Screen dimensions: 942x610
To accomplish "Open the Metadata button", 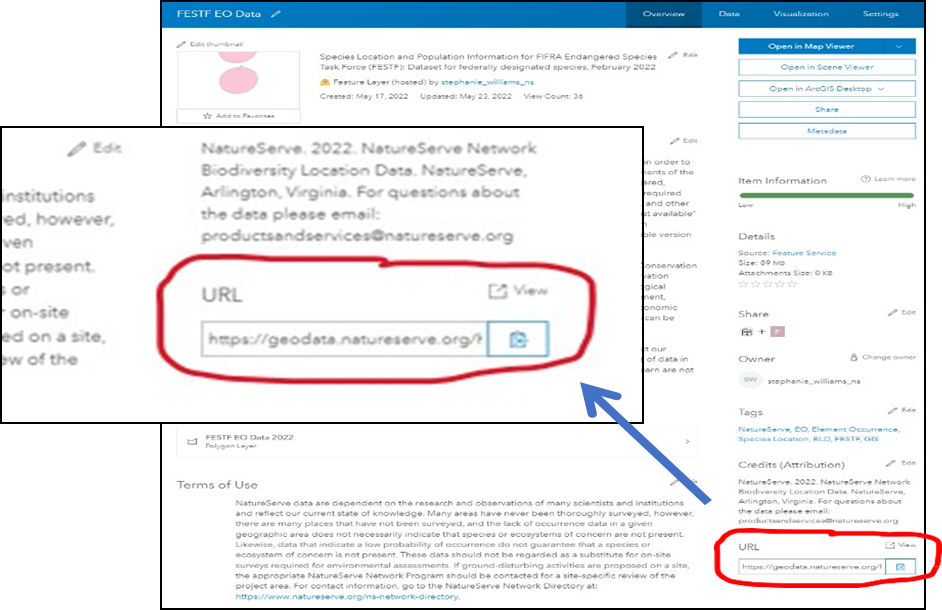I will (x=827, y=130).
